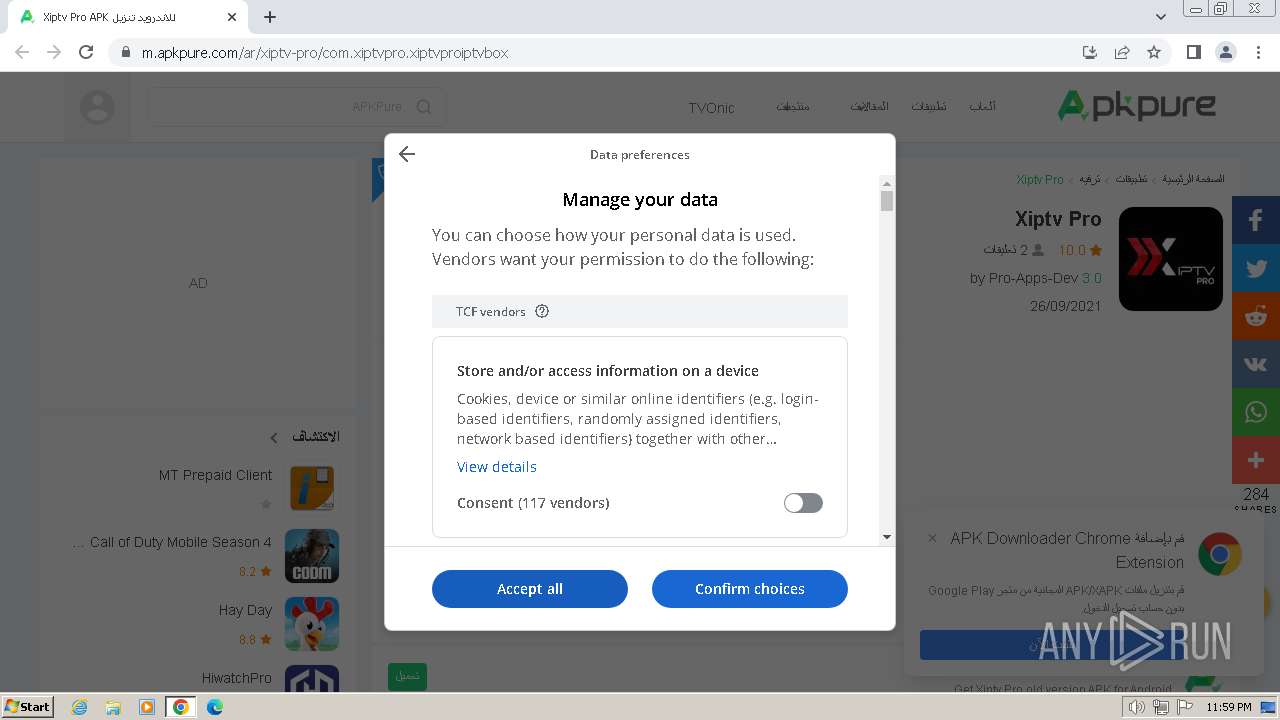The width and height of the screenshot is (1280, 720).
Task: Close the Xiptv Pro APK tab
Action: pyautogui.click(x=232, y=17)
